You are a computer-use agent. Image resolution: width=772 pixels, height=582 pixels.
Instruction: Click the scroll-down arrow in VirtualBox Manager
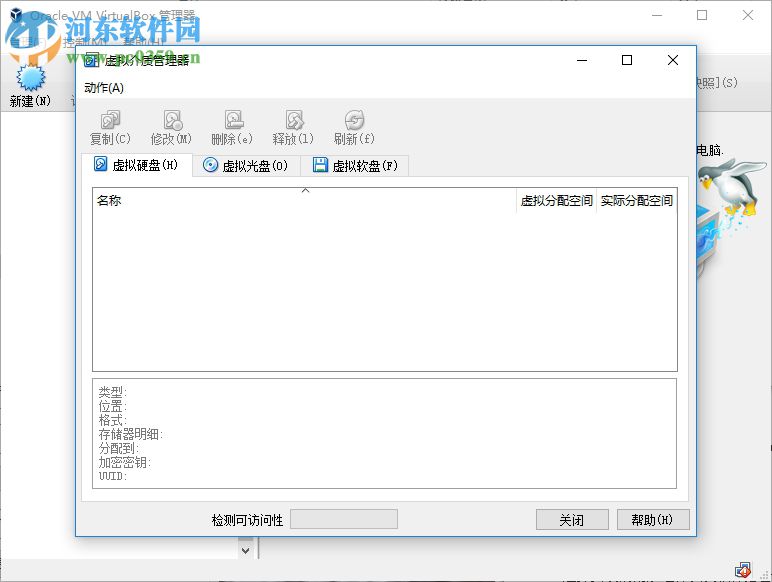[x=246, y=550]
